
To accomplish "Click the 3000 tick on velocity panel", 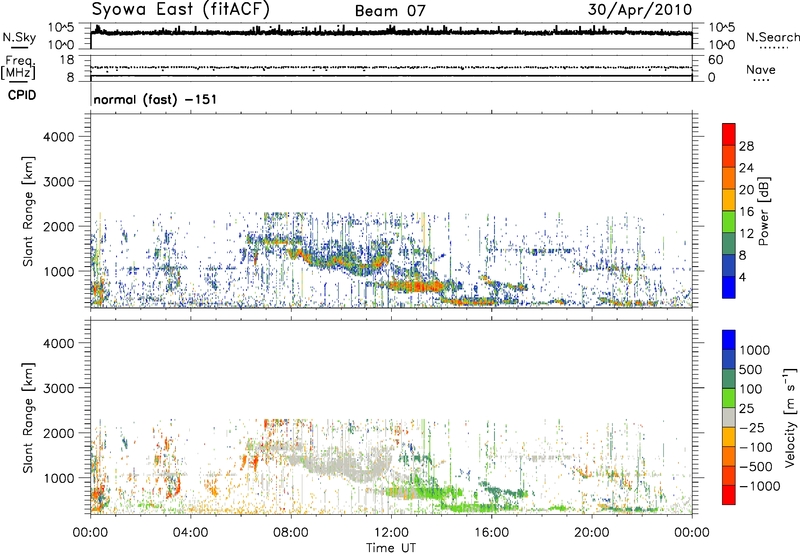I will (58, 388).
